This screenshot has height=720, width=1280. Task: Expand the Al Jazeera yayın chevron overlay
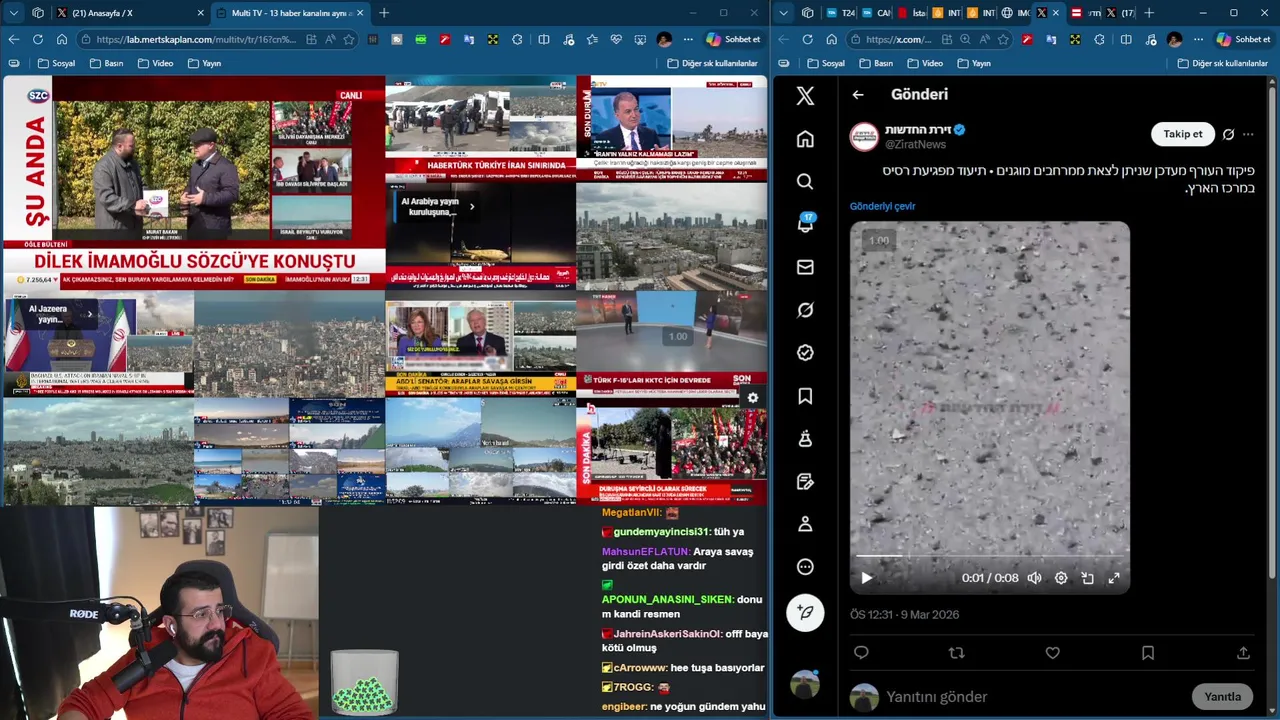[x=89, y=314]
